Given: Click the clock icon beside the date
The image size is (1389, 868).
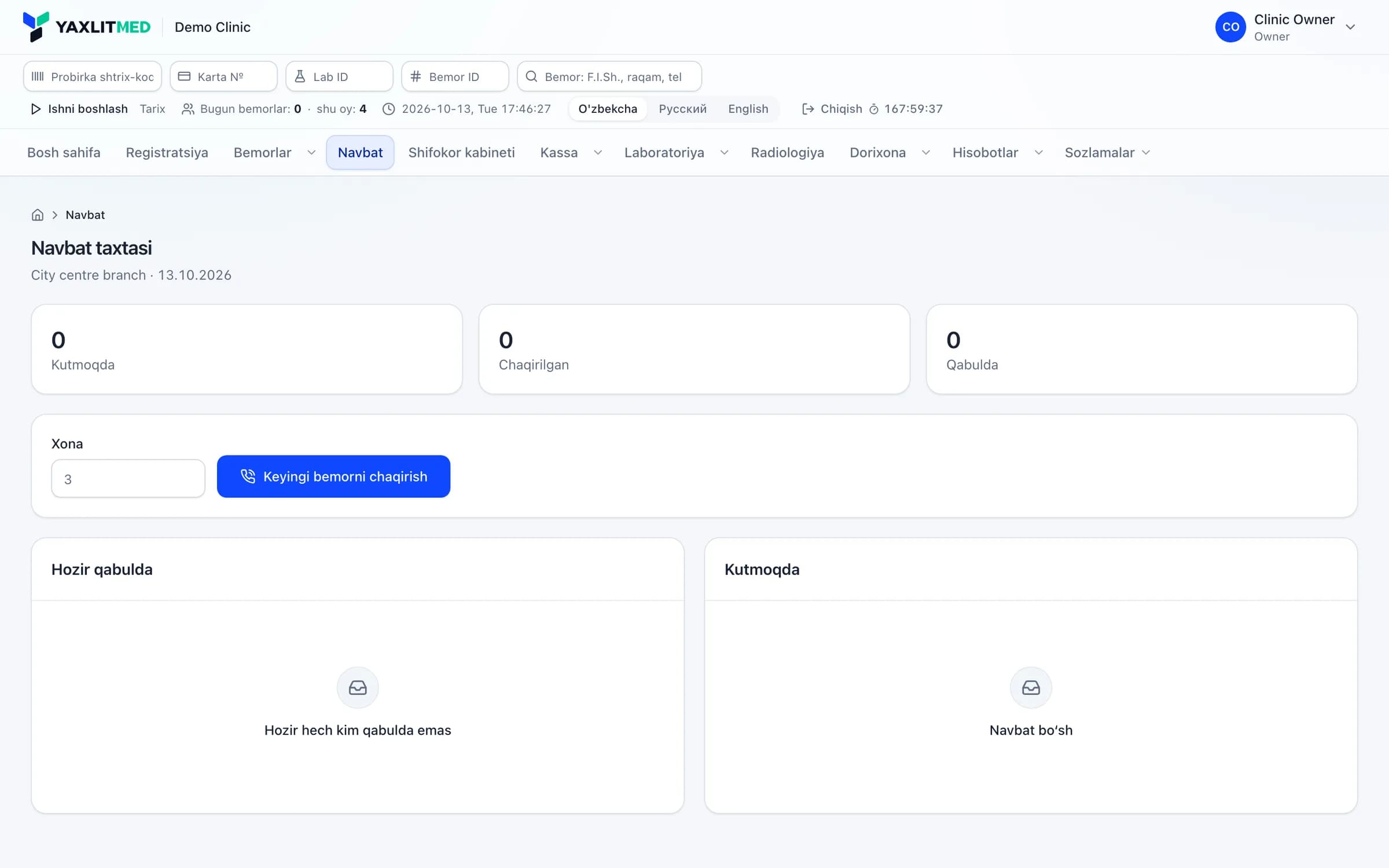Looking at the screenshot, I should click(389, 109).
